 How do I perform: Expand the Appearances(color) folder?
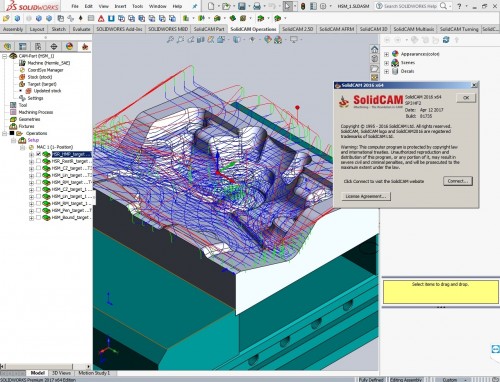coord(386,54)
